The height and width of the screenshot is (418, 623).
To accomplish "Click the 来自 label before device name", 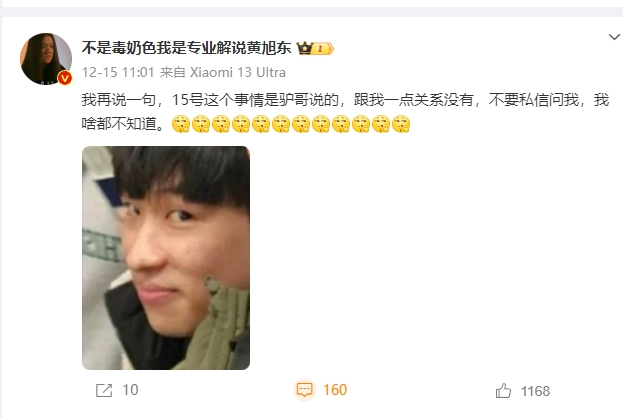I will pos(172,72).
